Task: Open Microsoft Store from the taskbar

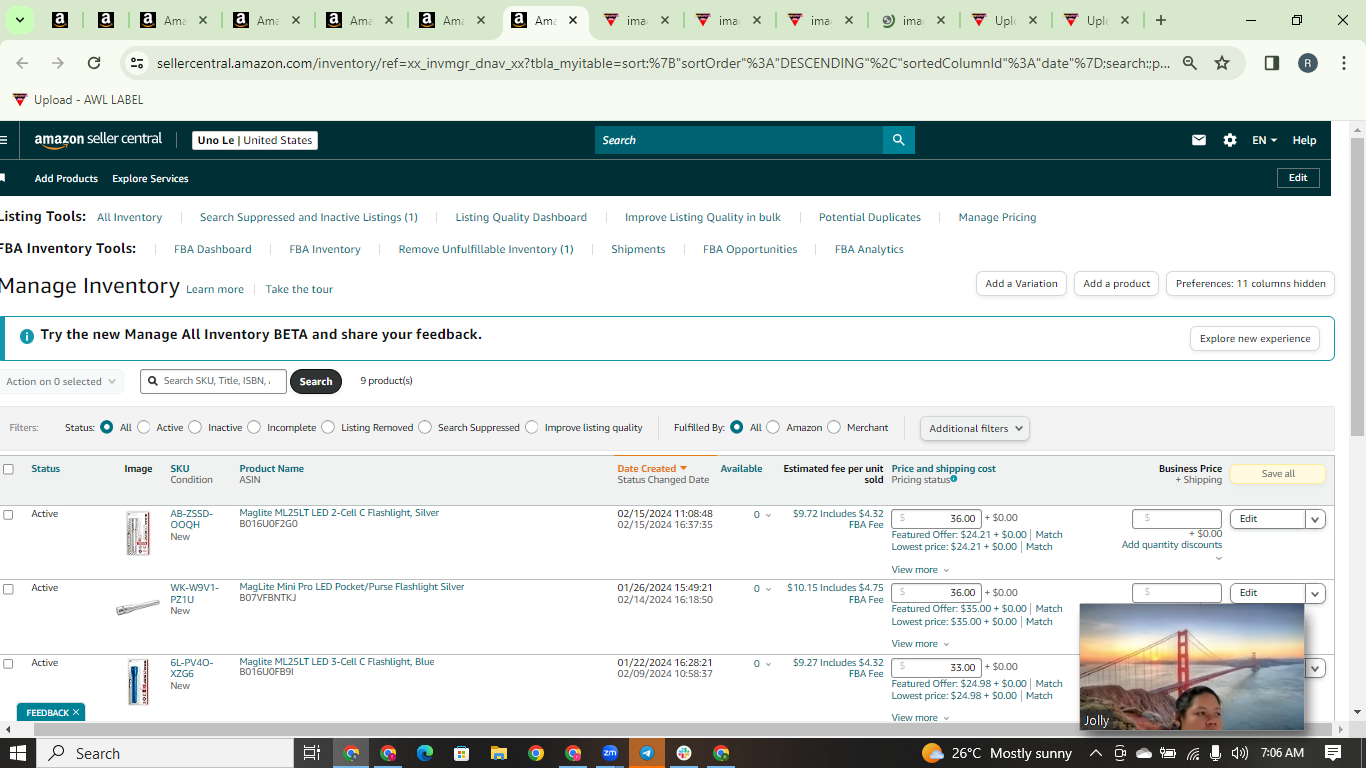Action: click(461, 753)
